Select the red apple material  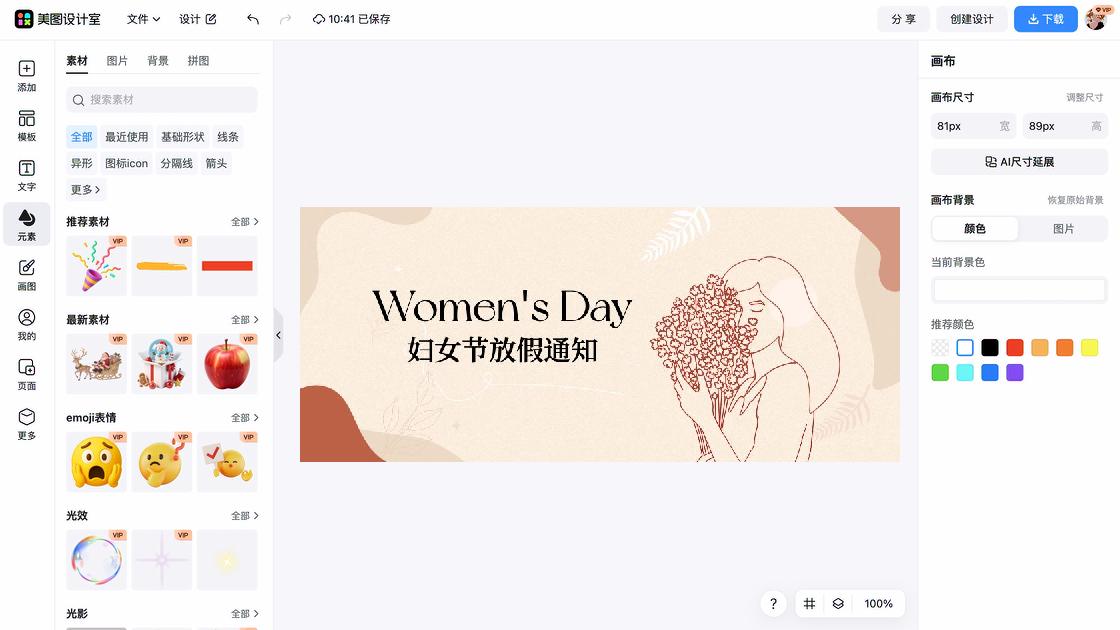click(227, 364)
